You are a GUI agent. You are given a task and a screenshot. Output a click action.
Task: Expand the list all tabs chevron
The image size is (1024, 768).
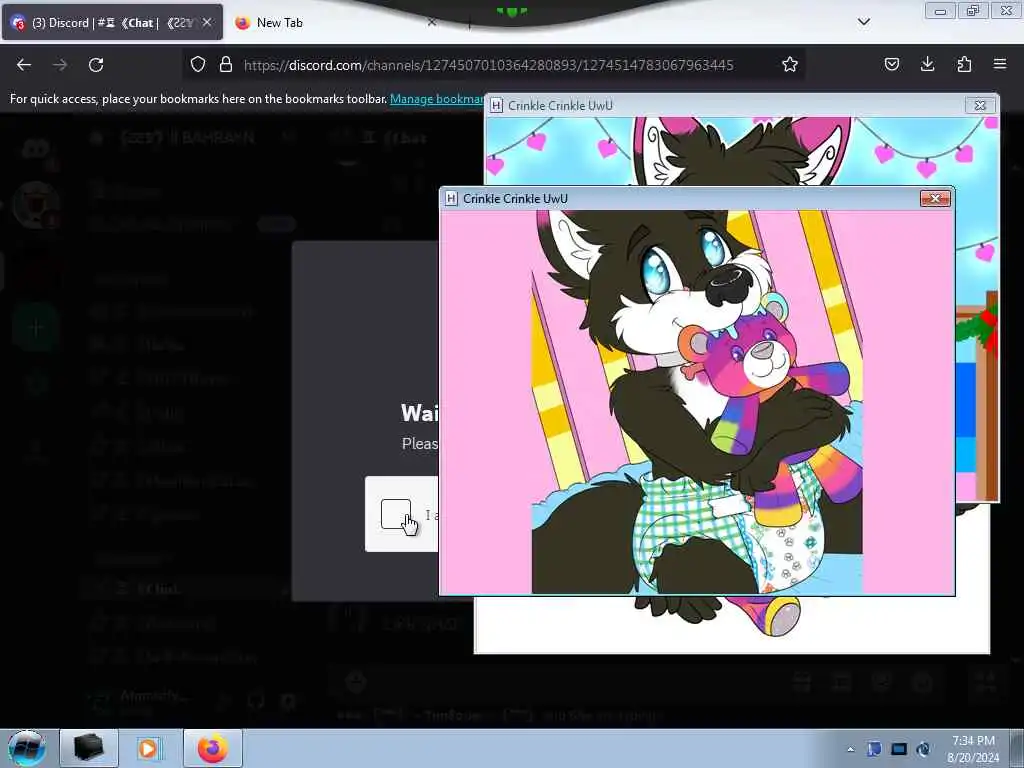pos(864,22)
